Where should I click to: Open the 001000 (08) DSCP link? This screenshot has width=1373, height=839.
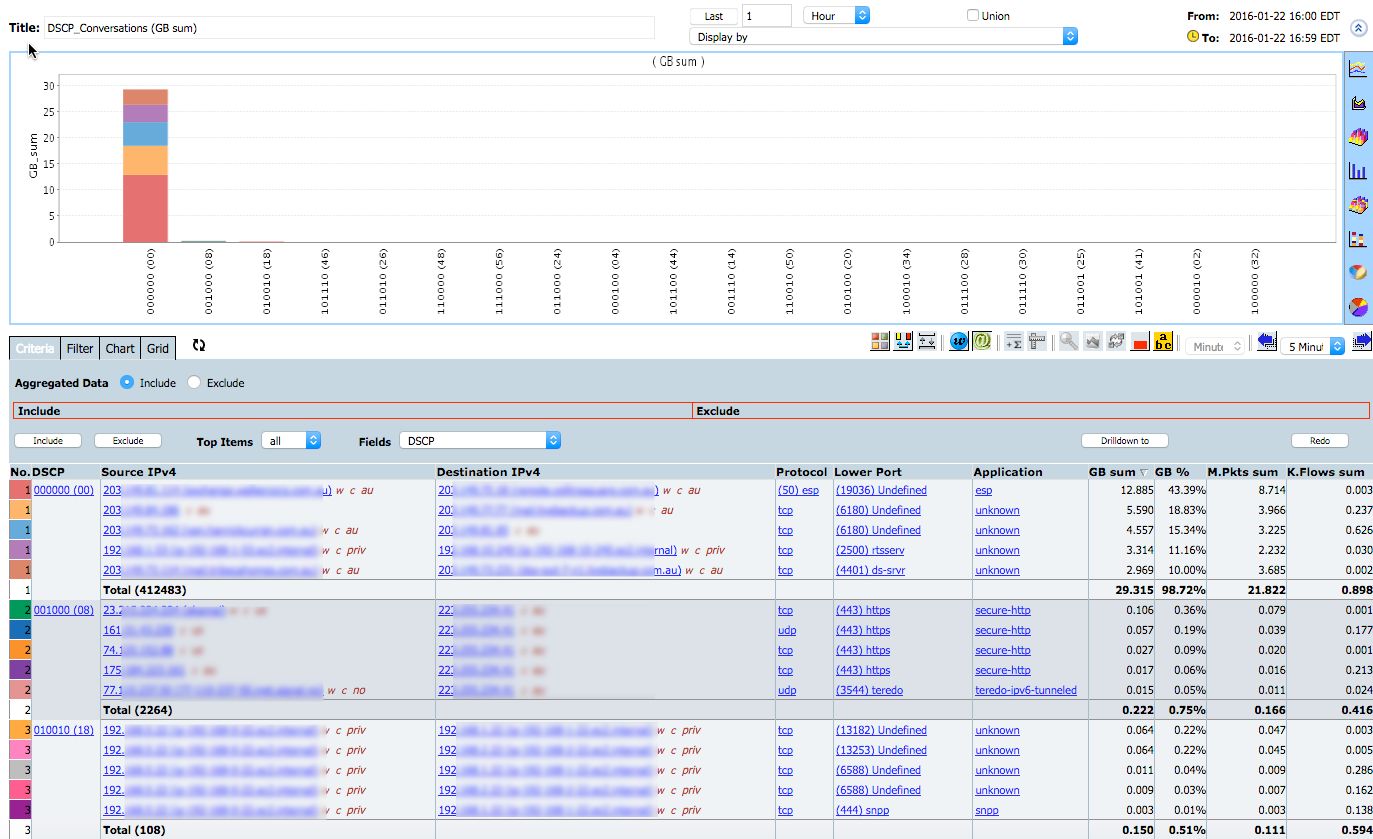pos(64,610)
